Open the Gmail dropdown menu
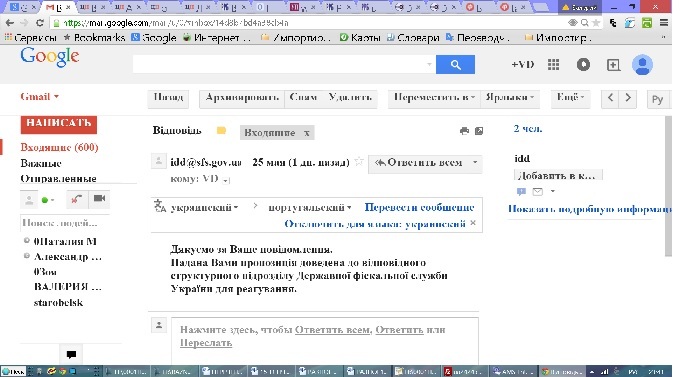The width and height of the screenshot is (681, 377). [x=40, y=96]
